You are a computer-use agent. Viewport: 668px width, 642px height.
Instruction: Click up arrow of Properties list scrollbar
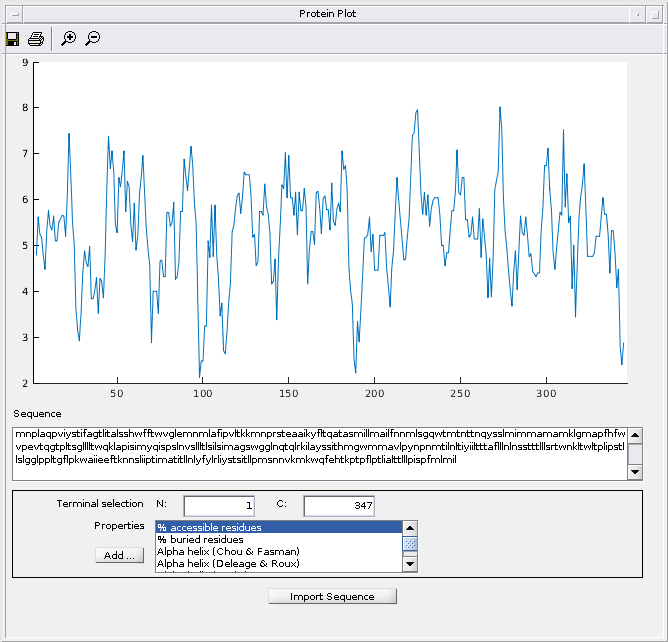point(409,527)
